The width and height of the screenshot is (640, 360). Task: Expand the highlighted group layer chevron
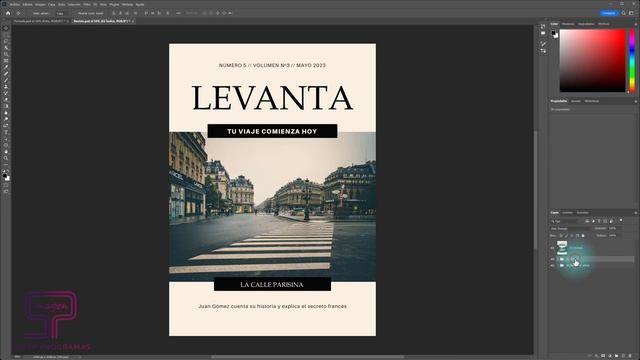click(557, 259)
